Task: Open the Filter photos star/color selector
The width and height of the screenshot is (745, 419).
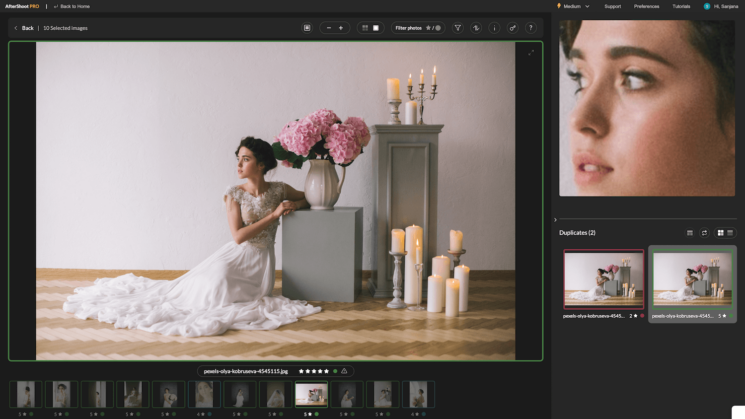Action: 418,28
